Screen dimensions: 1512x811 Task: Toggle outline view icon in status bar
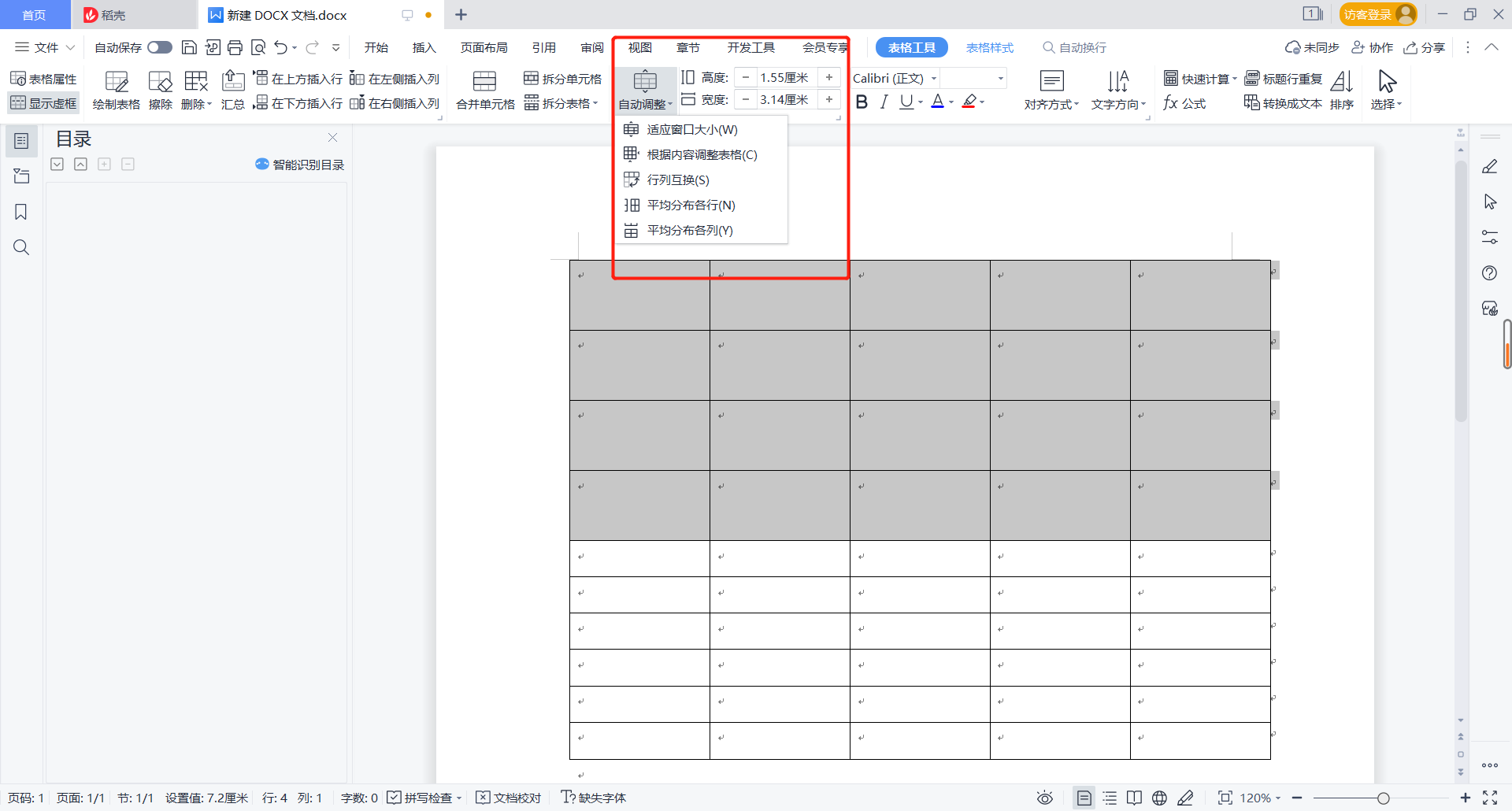[x=1110, y=798]
